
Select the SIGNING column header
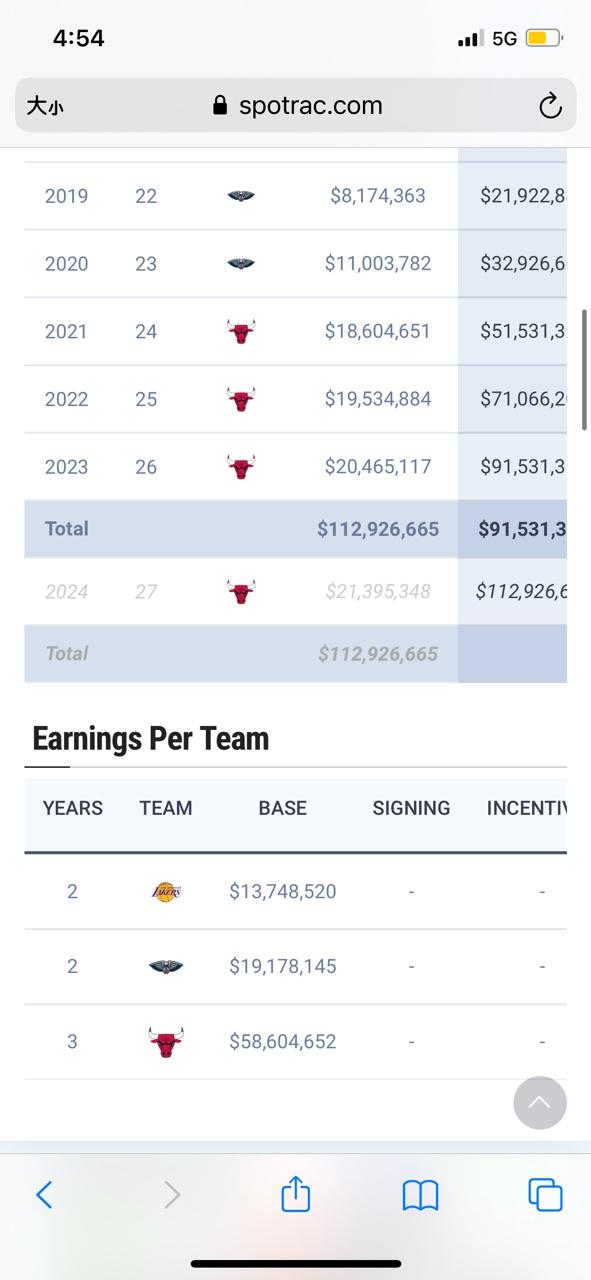click(411, 808)
